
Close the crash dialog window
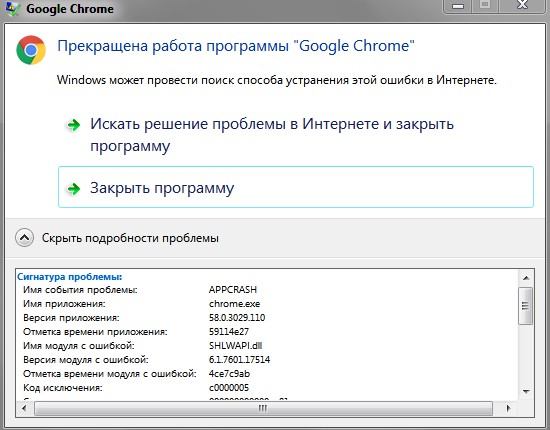(x=523, y=5)
